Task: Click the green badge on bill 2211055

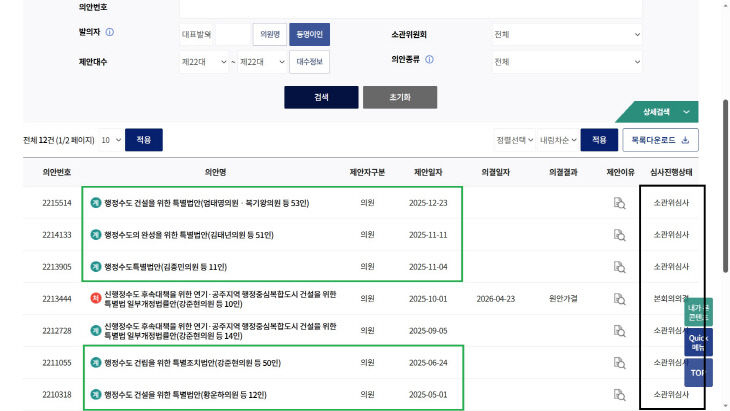Action: [95, 363]
